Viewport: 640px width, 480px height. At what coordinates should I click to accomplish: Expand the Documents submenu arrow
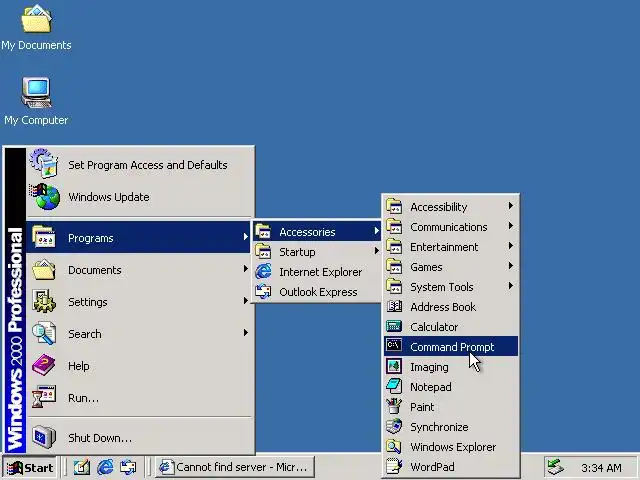(245, 269)
